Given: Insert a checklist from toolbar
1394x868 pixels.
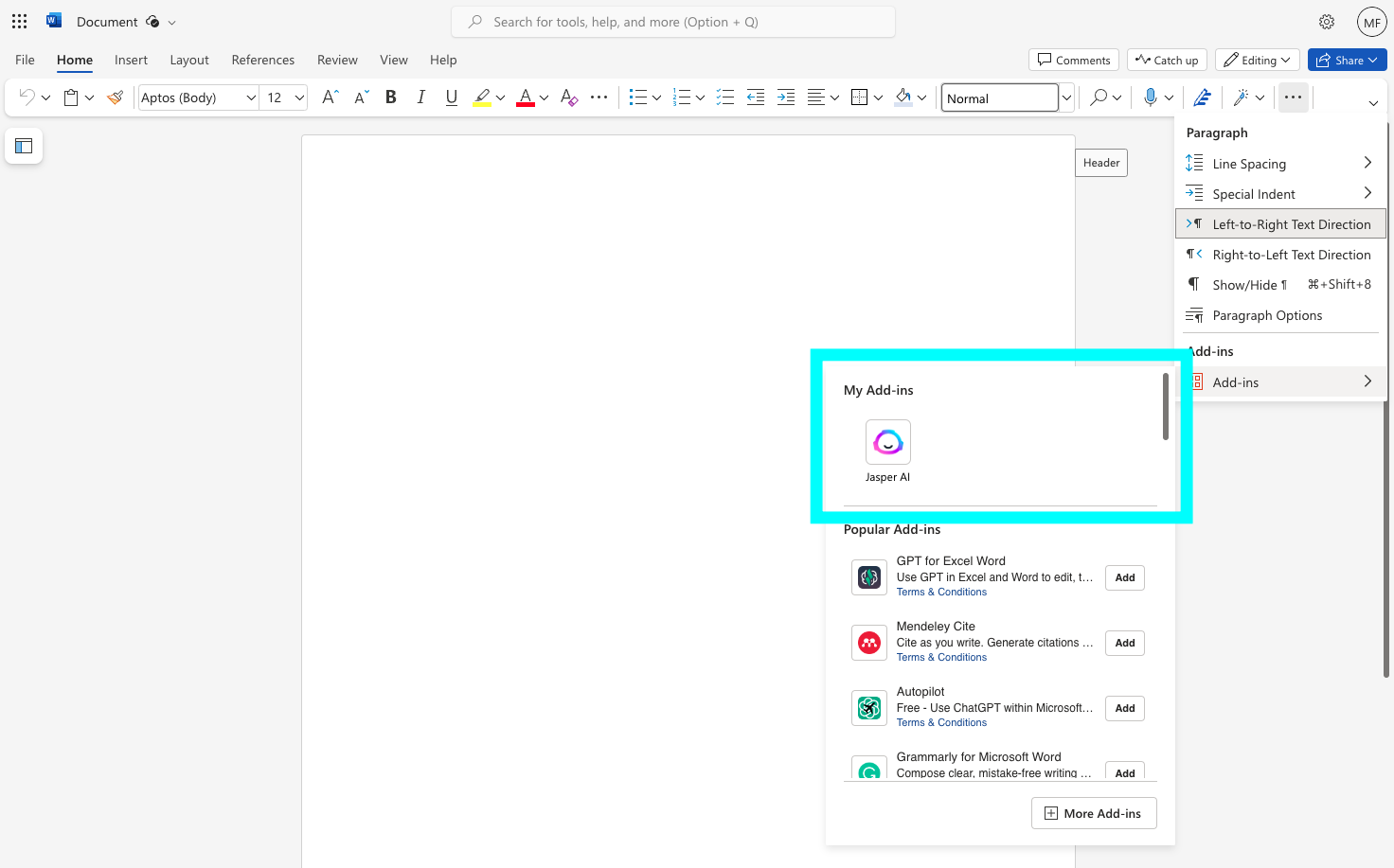Looking at the screenshot, I should click(725, 97).
